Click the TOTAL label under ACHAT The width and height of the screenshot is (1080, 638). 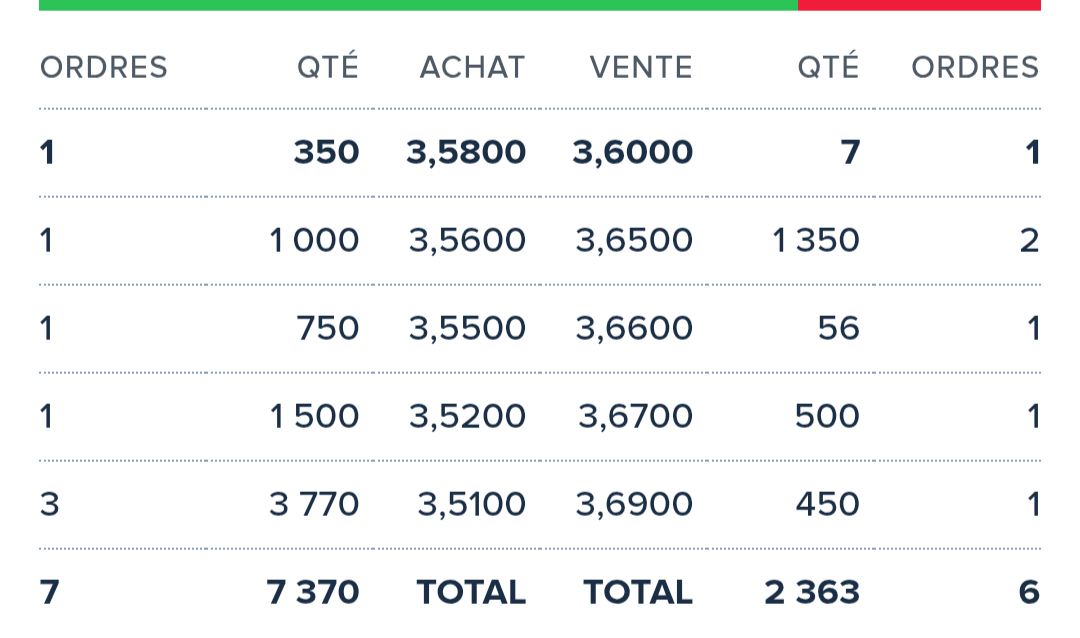(470, 592)
